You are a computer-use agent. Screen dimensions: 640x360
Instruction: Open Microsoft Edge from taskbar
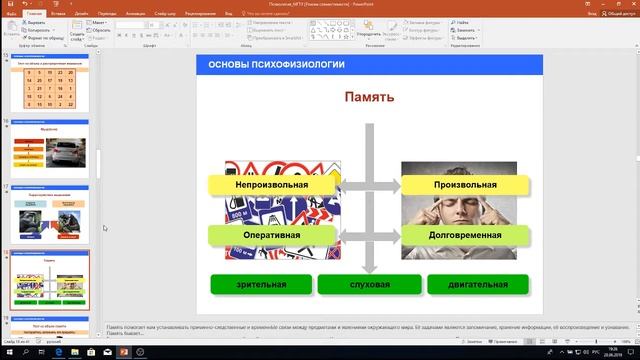[x=58, y=352]
